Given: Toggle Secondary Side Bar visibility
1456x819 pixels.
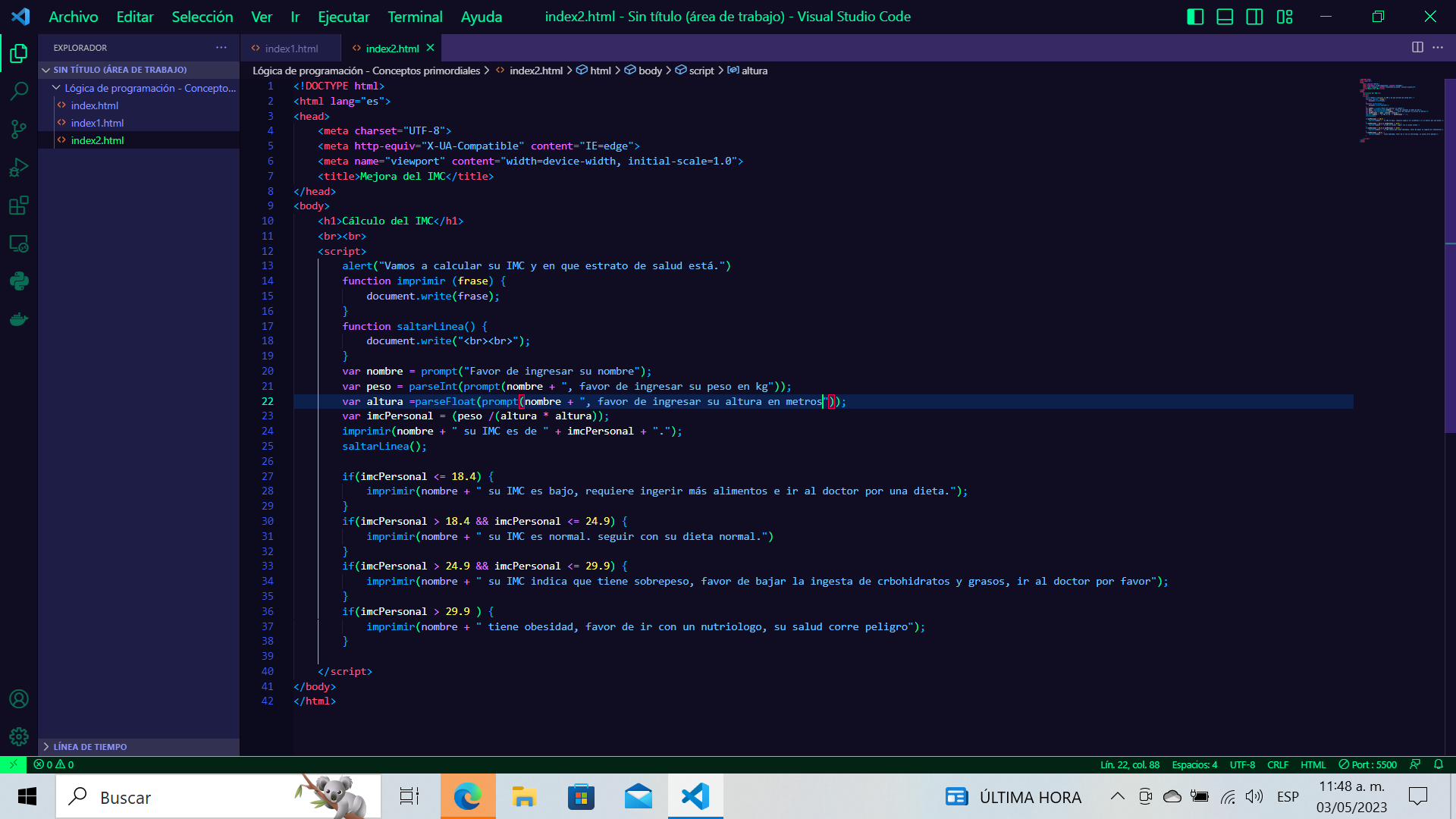Looking at the screenshot, I should 1254,17.
